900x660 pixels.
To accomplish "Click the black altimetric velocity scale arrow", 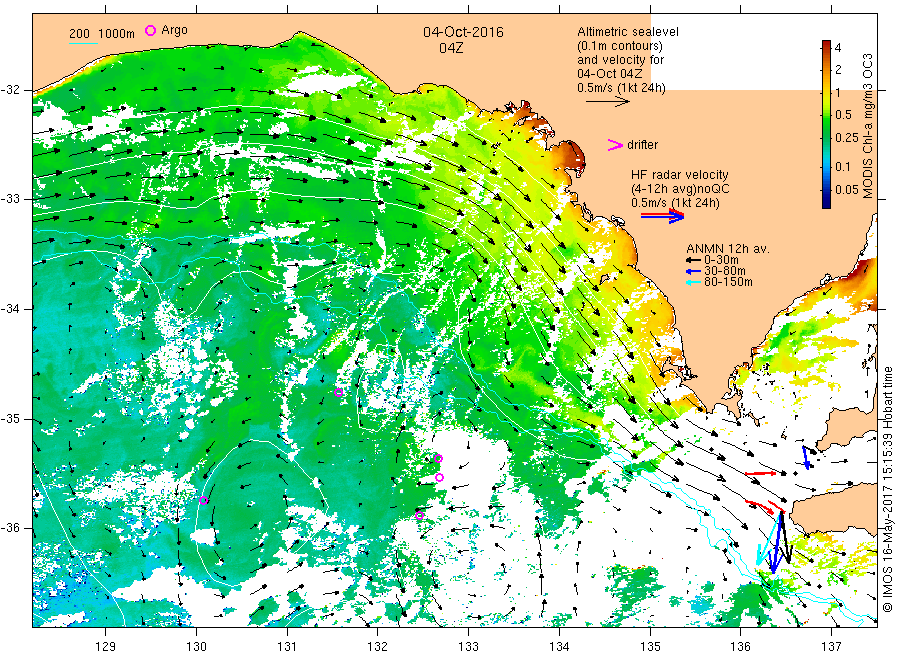I will (607, 102).
